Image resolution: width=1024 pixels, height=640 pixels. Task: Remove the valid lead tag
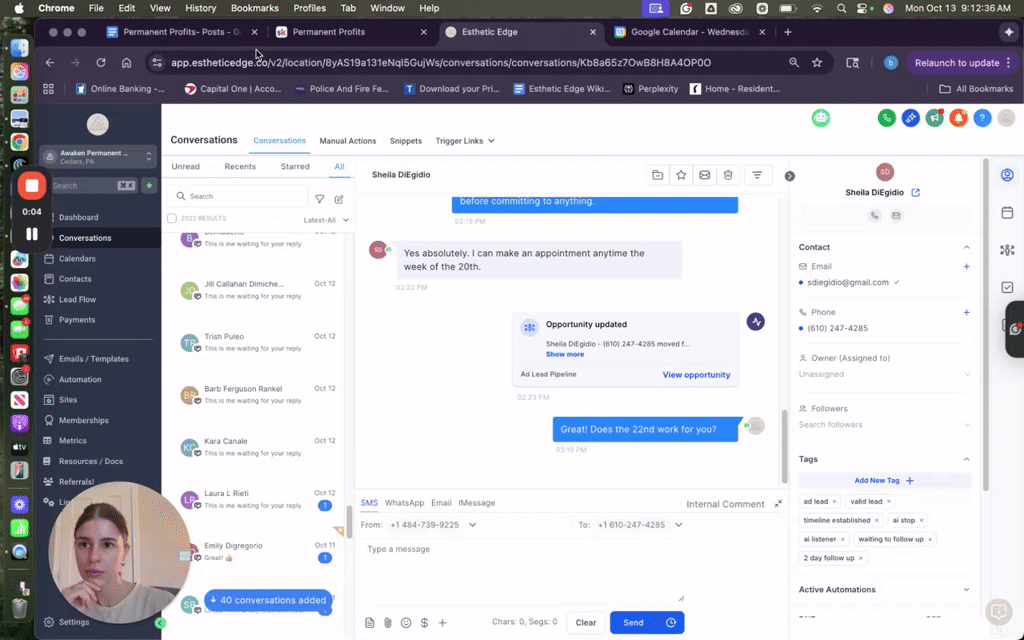(888, 502)
